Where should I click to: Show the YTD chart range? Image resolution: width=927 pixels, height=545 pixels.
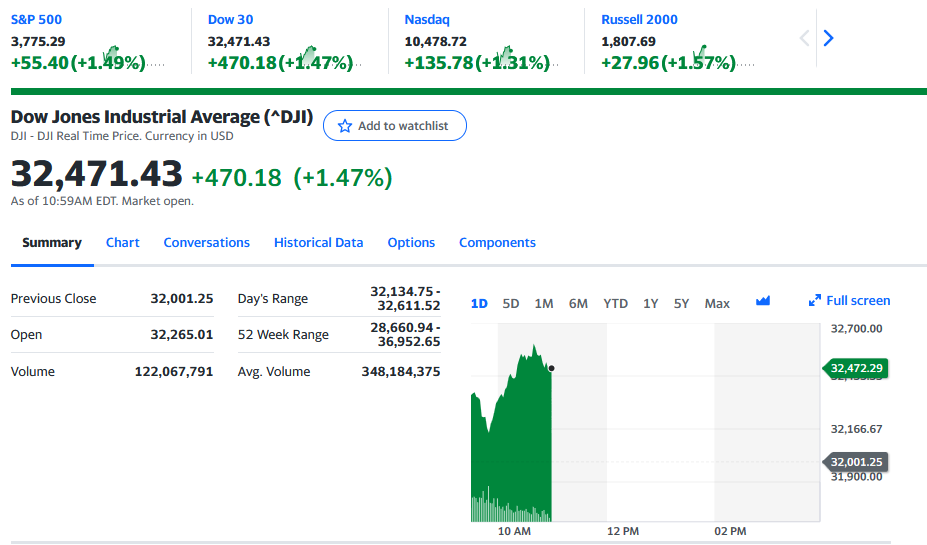[615, 304]
